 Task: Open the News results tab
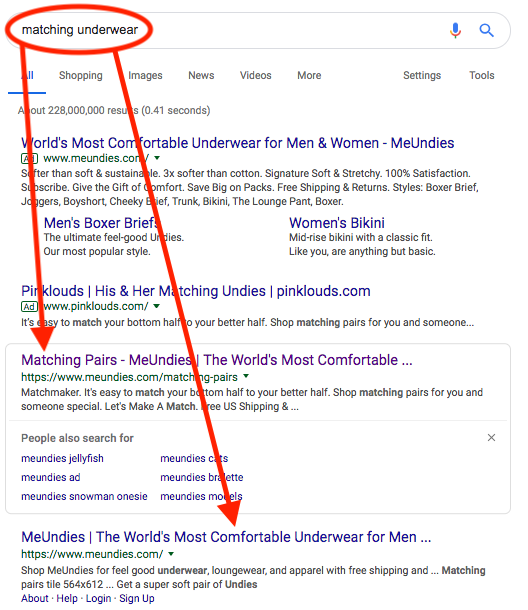[201, 75]
